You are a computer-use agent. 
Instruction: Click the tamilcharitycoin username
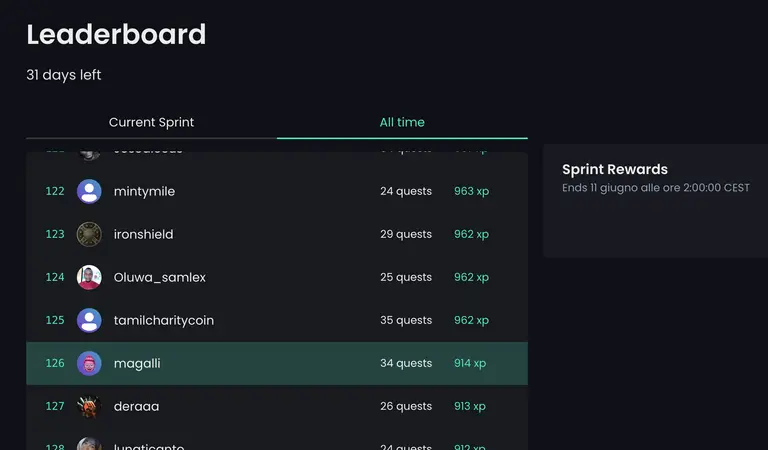[x=164, y=321]
